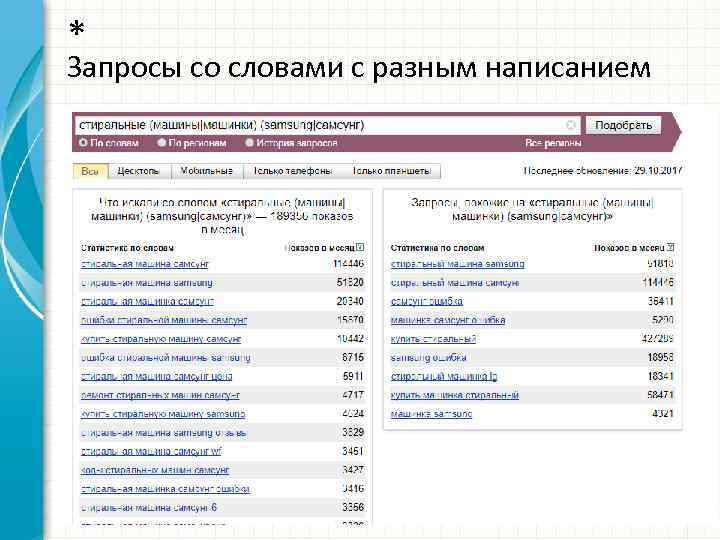Open link 'стиральная машинка самсунг ошибка'

pyautogui.click(x=165, y=489)
